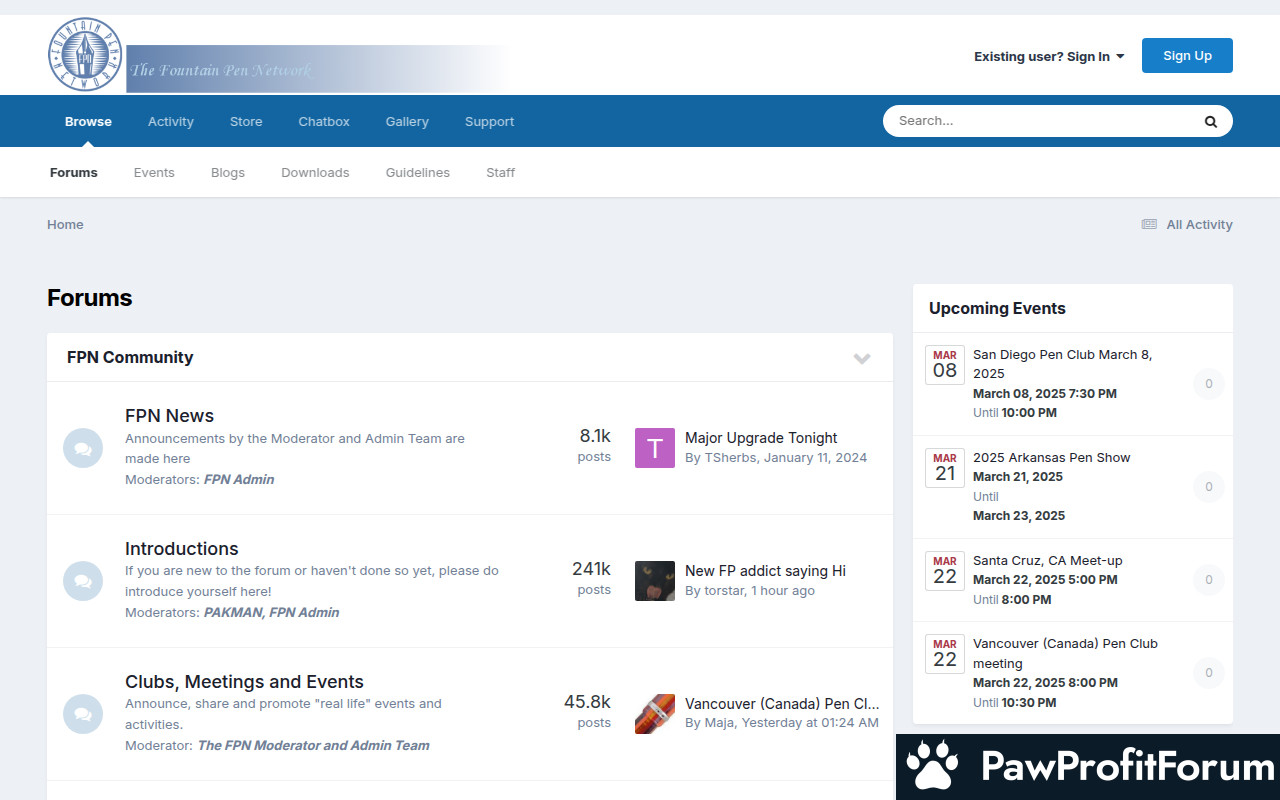Click the Clubs, Meetings and Events bubble icon
Viewport: 1280px width, 800px height.
tap(83, 714)
